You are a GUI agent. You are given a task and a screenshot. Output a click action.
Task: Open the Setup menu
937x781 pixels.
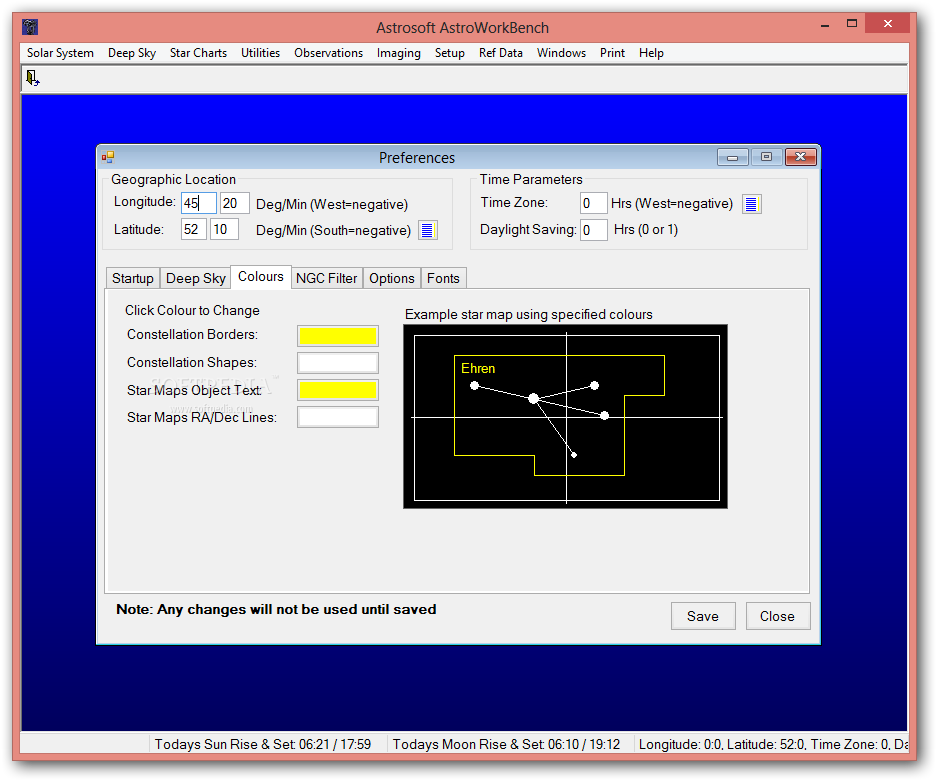450,53
